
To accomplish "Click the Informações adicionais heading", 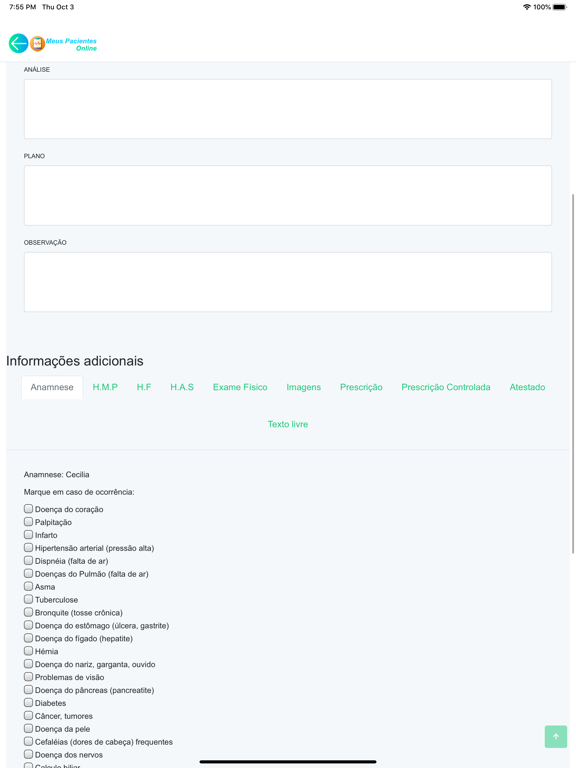I will 74,361.
